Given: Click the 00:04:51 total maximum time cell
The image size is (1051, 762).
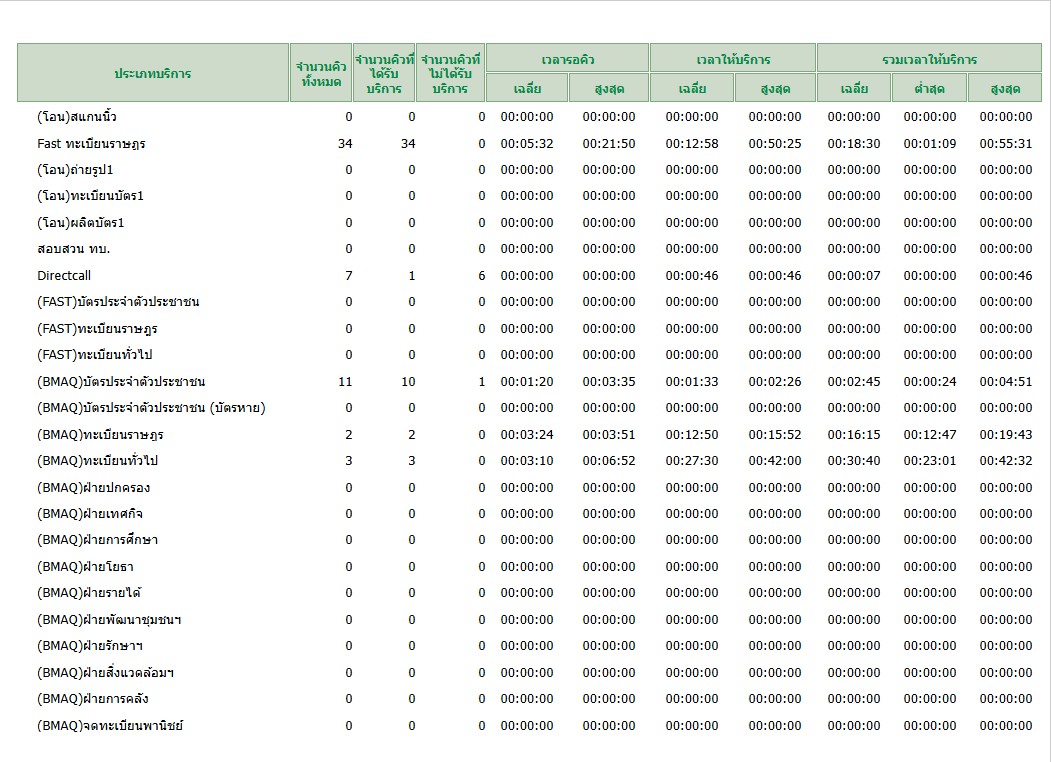Looking at the screenshot, I should (x=1005, y=381).
